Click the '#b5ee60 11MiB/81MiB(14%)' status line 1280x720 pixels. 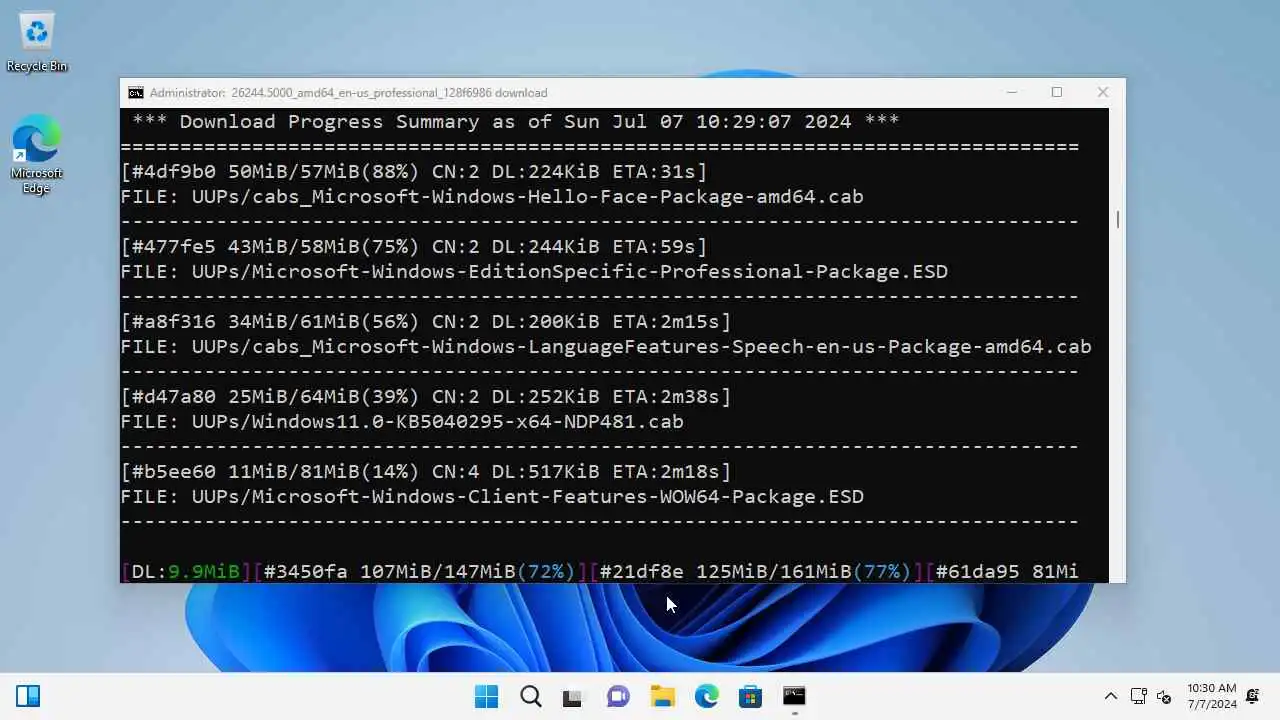426,472
